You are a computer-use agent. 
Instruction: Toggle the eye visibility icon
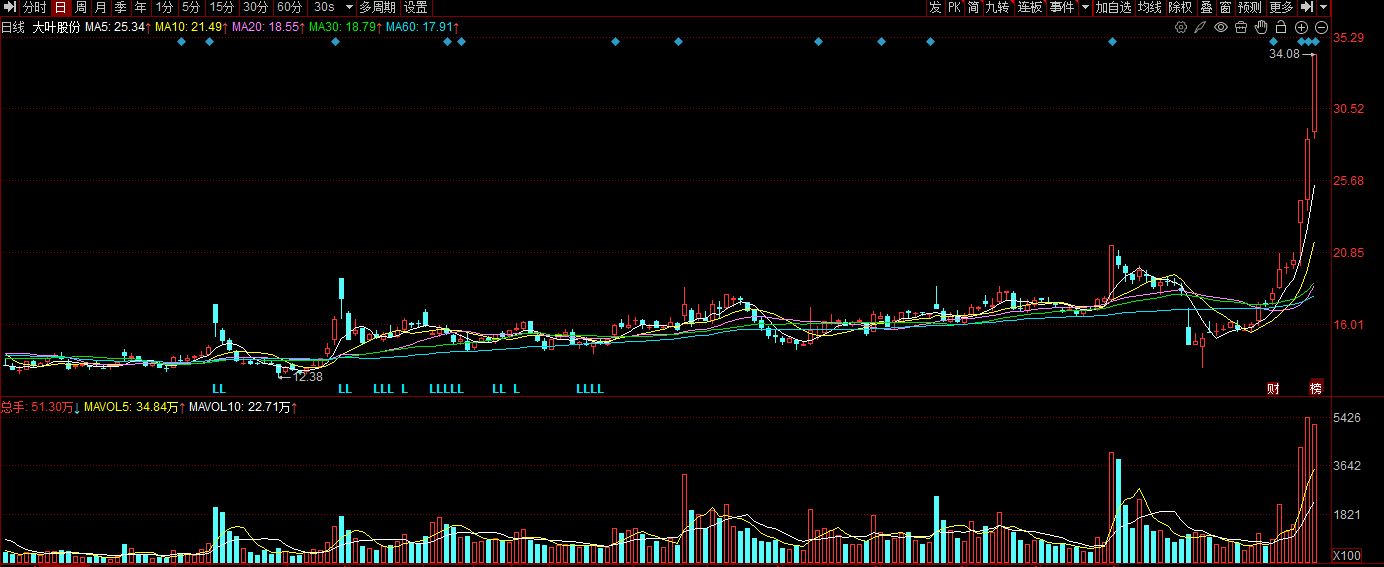point(1221,27)
